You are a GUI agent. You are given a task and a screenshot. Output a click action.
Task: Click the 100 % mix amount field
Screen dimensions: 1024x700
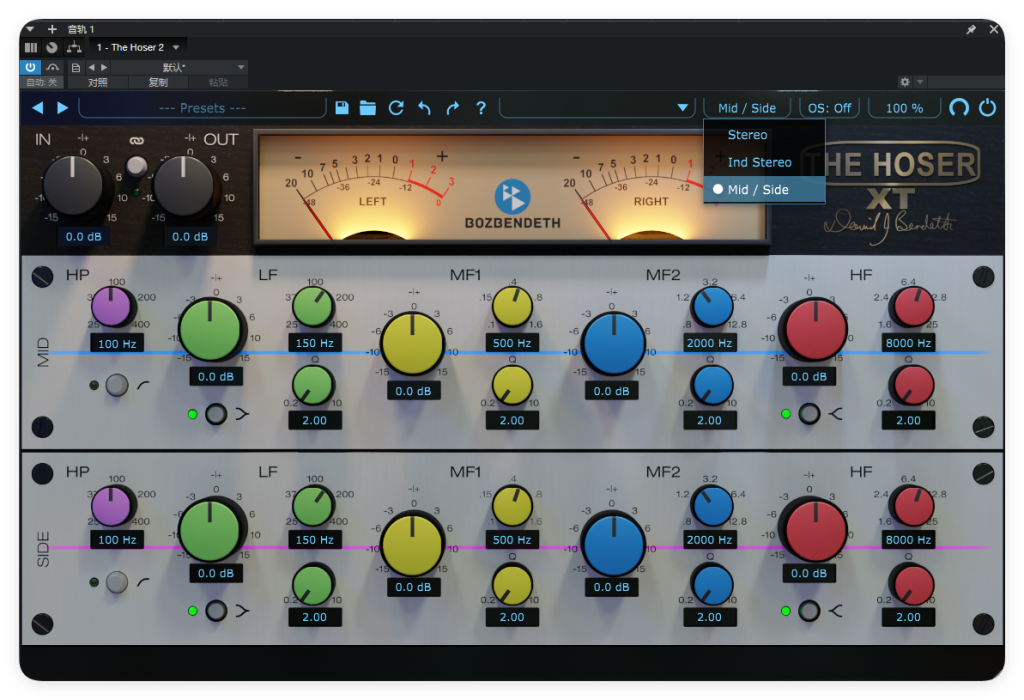coord(904,108)
